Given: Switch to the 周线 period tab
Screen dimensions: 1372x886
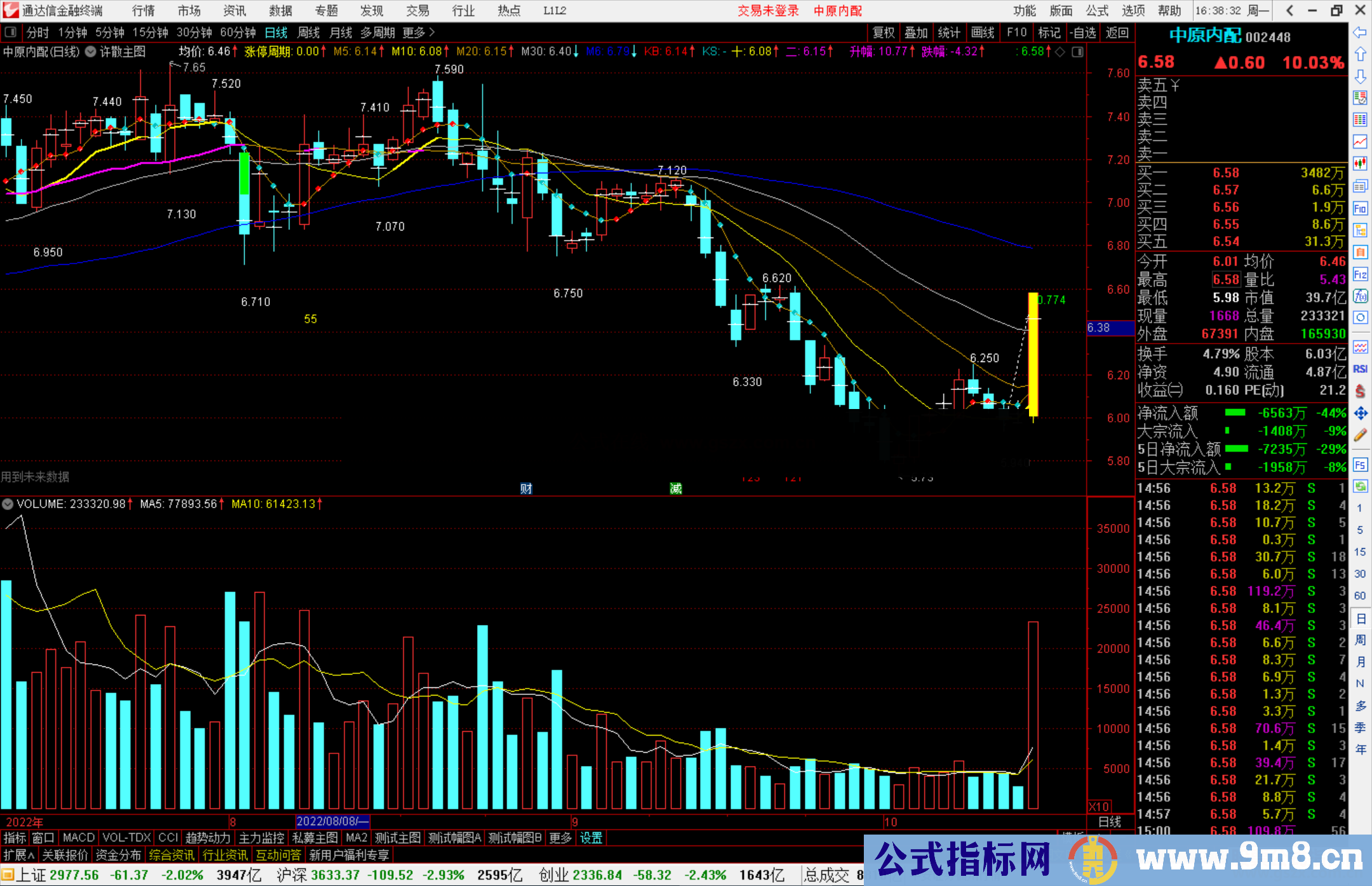Looking at the screenshot, I should [x=309, y=32].
